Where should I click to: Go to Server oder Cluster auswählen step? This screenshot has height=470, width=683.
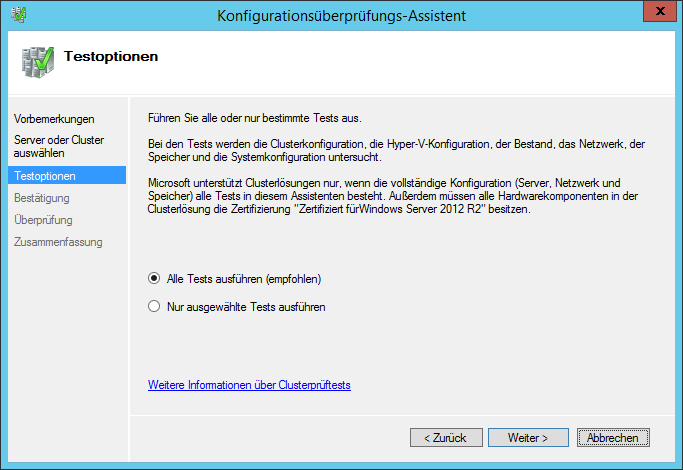pyautogui.click(x=59, y=146)
